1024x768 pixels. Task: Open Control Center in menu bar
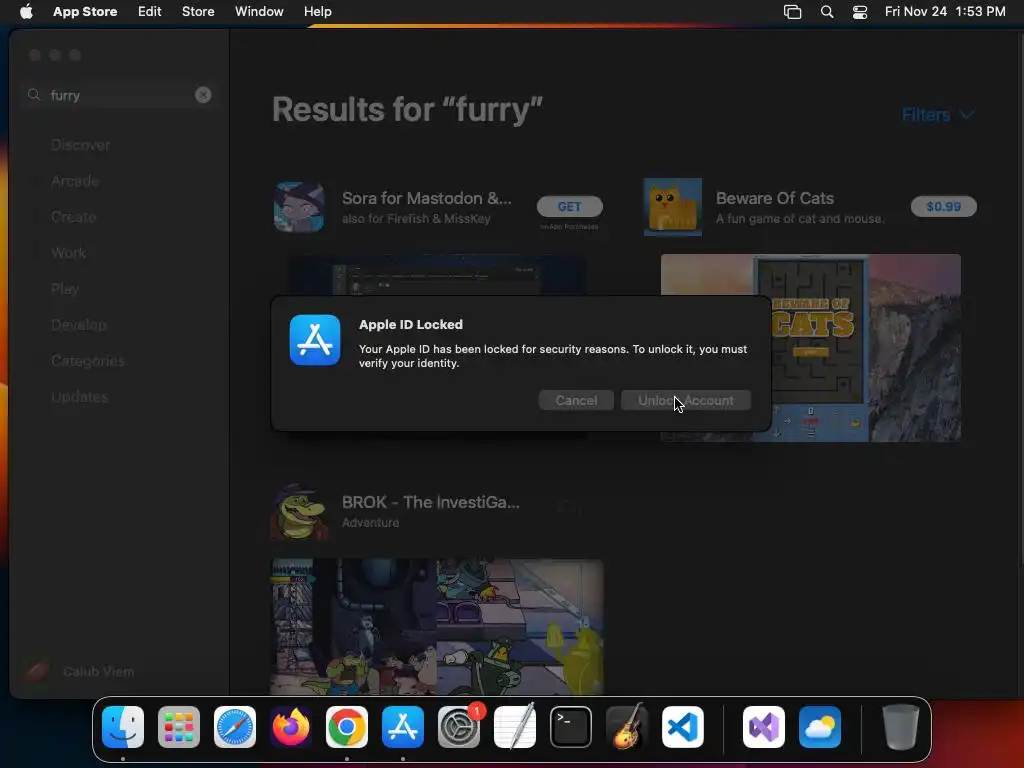click(x=860, y=12)
